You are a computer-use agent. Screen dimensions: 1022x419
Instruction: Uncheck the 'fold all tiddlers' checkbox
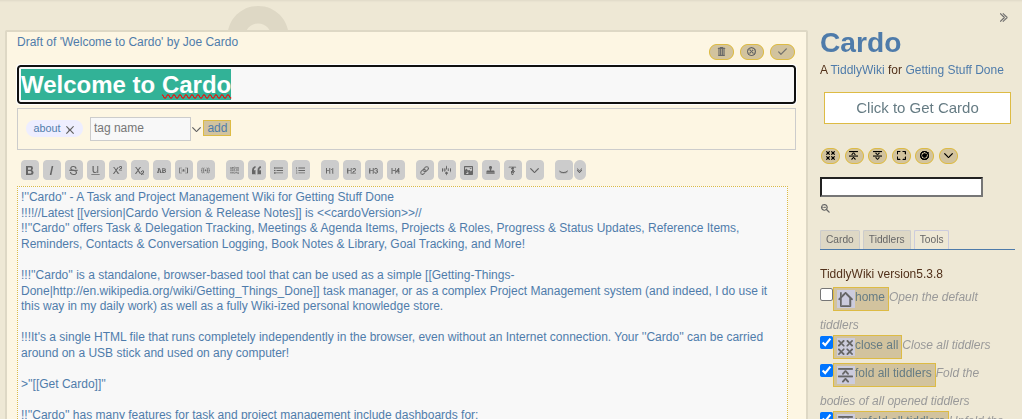pos(826,371)
